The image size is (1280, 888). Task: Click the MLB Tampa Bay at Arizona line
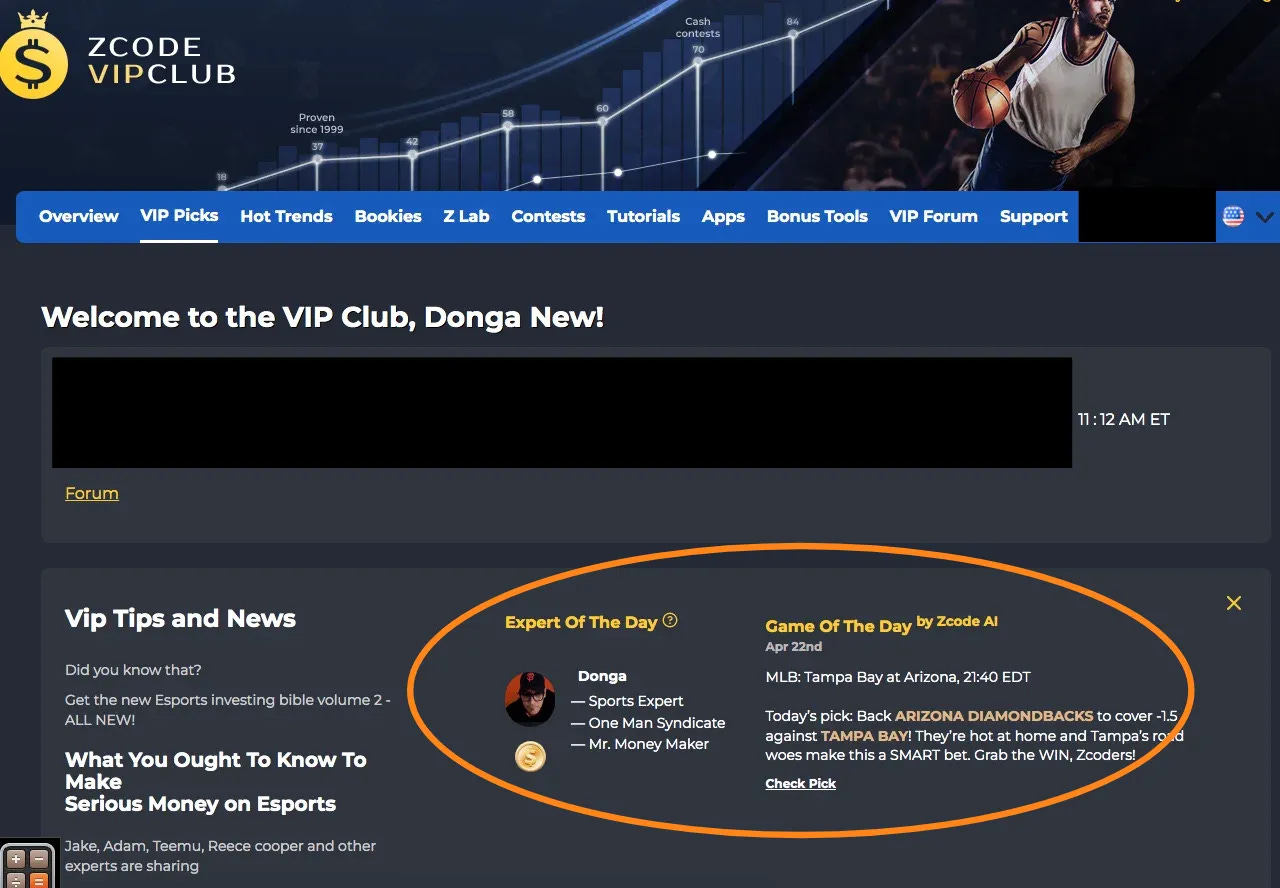point(897,677)
